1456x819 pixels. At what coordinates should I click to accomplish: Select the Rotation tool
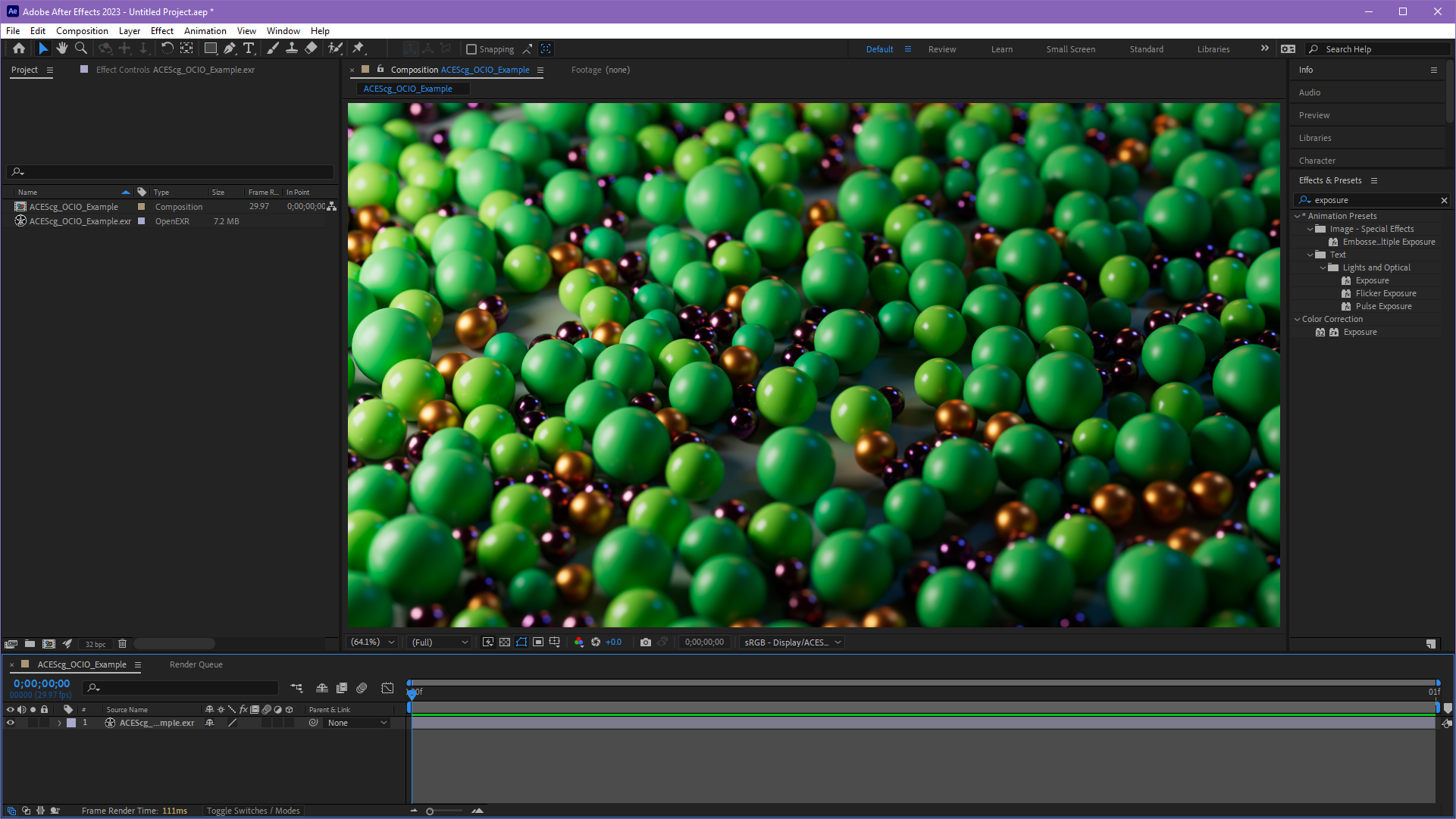167,48
